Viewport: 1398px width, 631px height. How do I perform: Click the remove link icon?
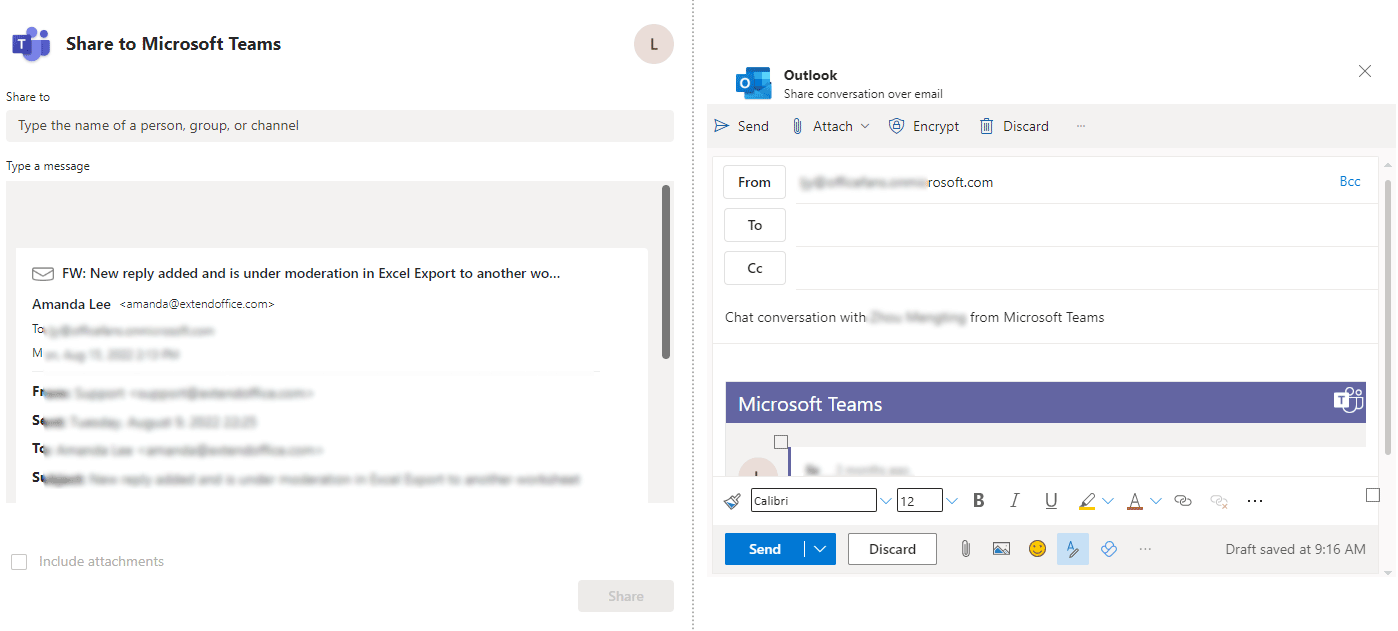point(1219,501)
